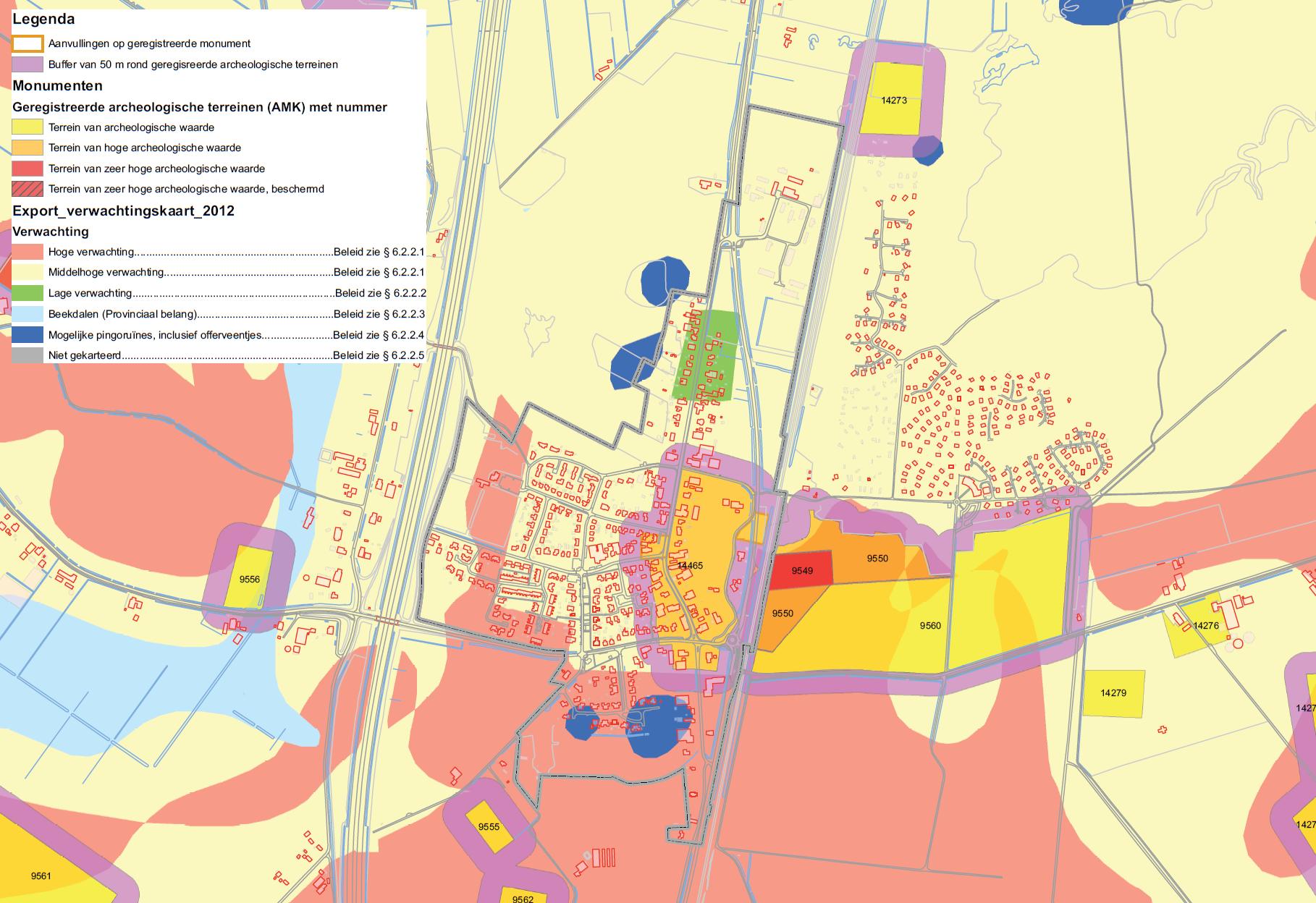The width and height of the screenshot is (1316, 903).
Task: Open the 'Legenda' panel header
Action: [43, 20]
